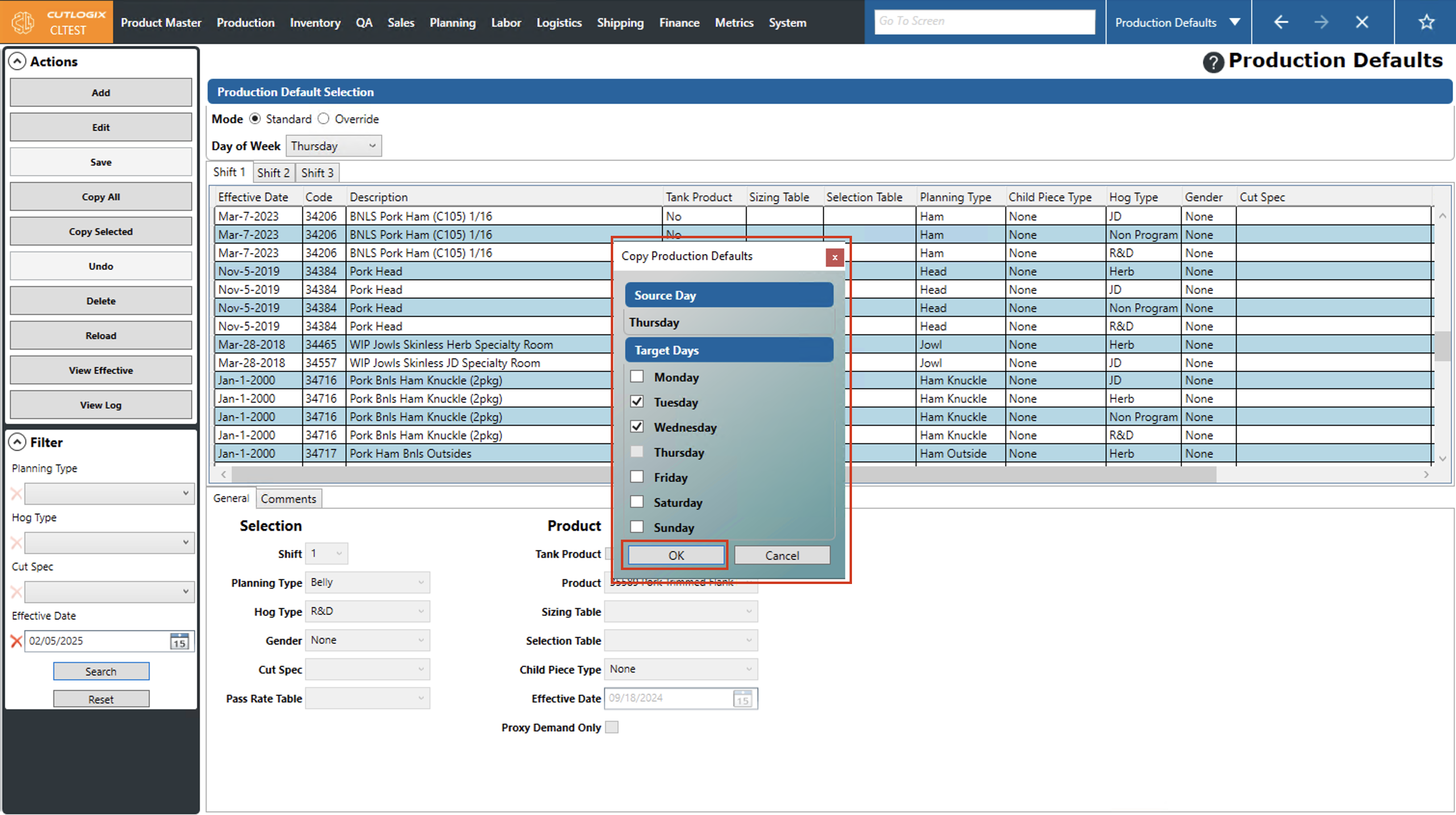
Task: Click the help question mark icon
Action: tap(1213, 62)
